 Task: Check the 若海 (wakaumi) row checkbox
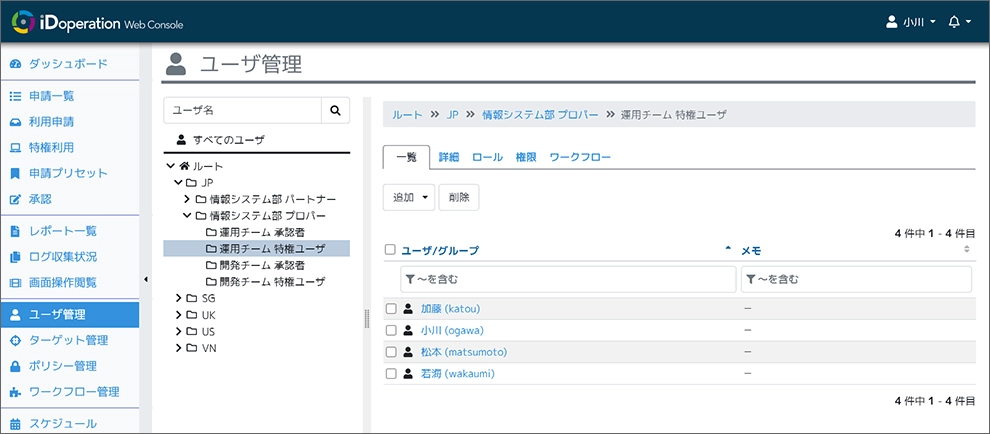point(391,373)
